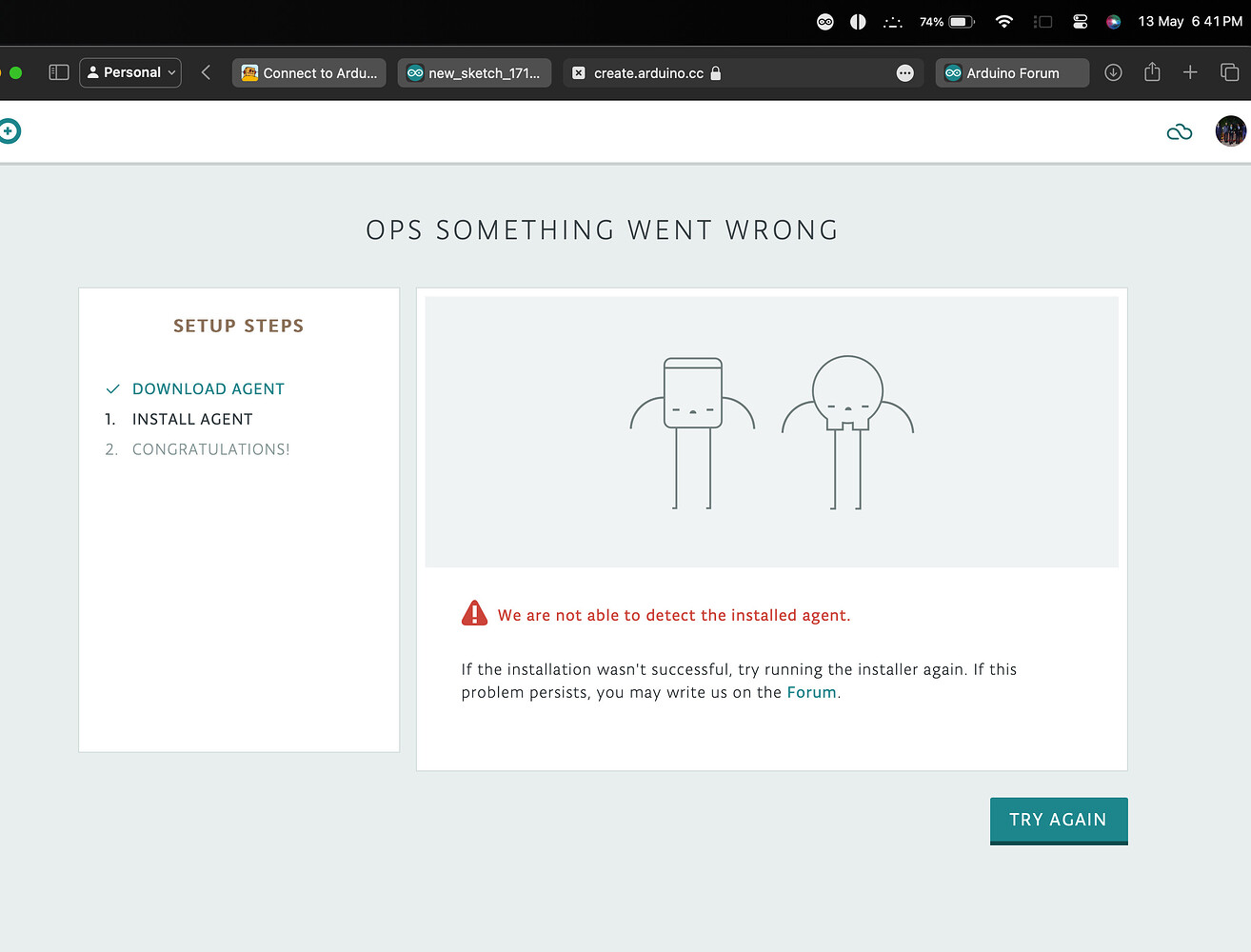The width and height of the screenshot is (1251, 952).
Task: Click the Arduino Create plus icon
Action: (x=10, y=131)
